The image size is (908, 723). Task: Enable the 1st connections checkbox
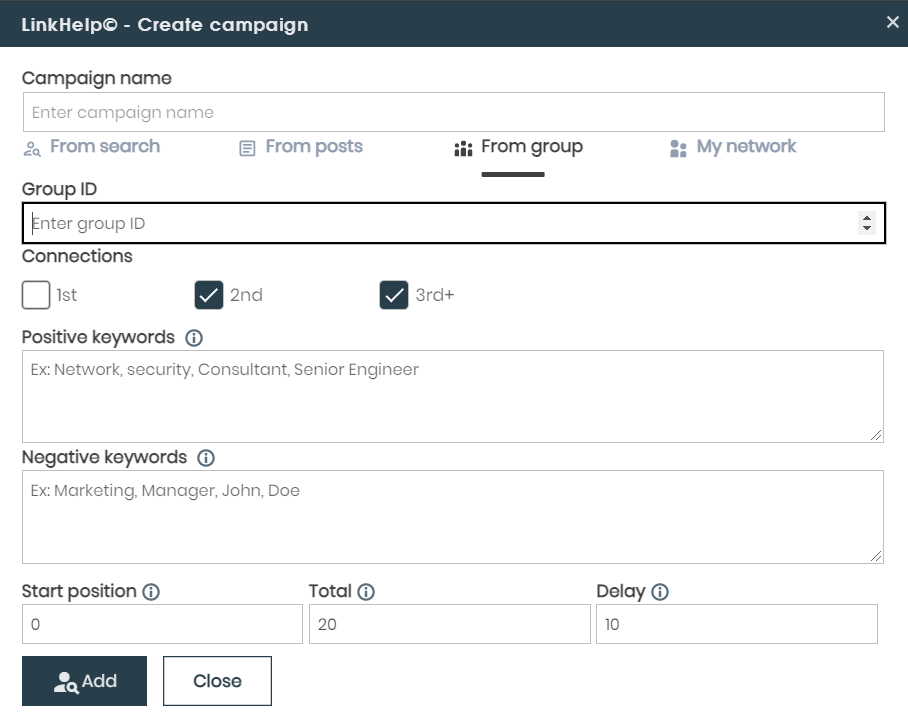pyautogui.click(x=36, y=295)
